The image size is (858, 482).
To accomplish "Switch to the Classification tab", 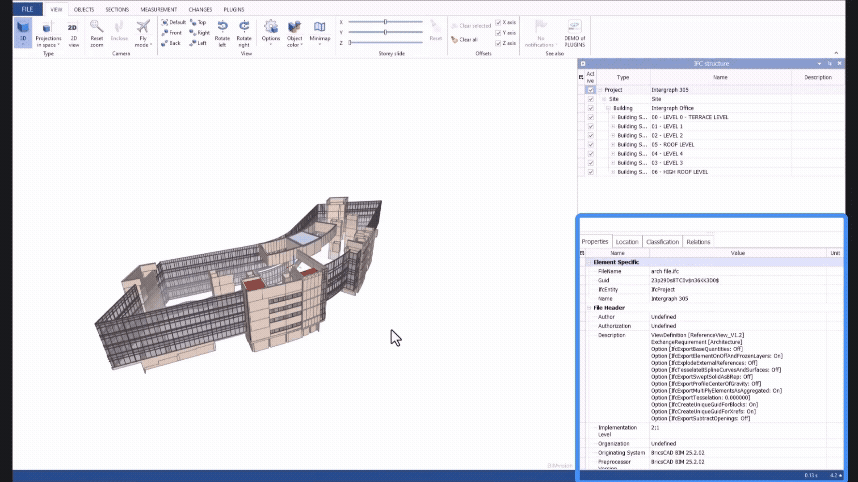I will click(x=662, y=241).
